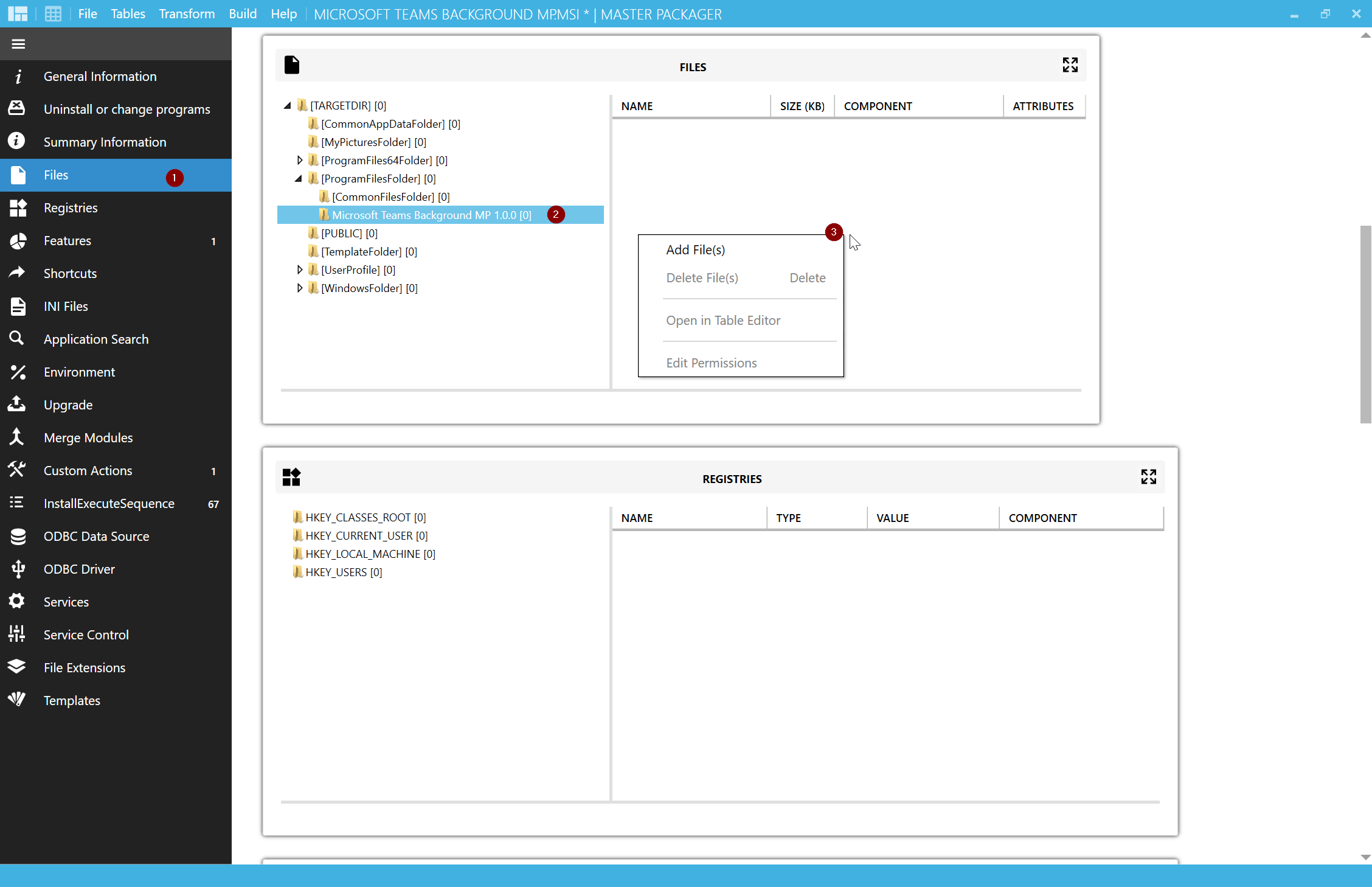Click the Master Packager logo icon
The image size is (1372, 887).
click(18, 13)
